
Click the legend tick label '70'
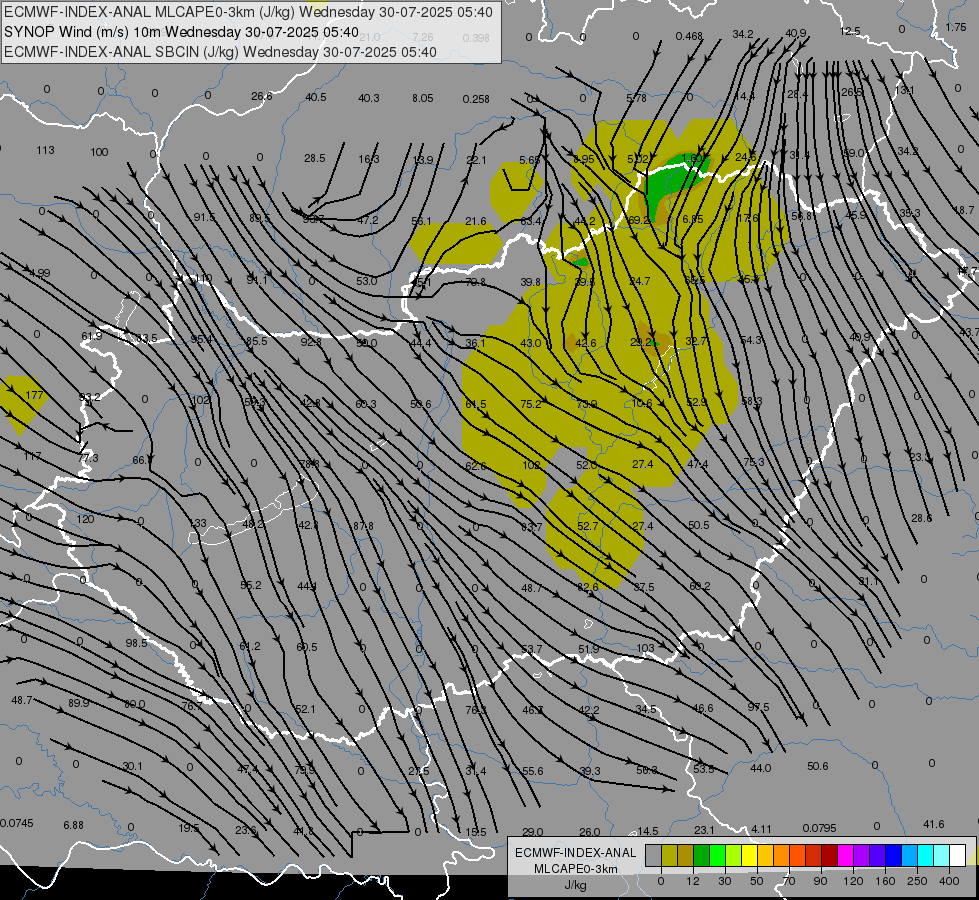click(789, 881)
